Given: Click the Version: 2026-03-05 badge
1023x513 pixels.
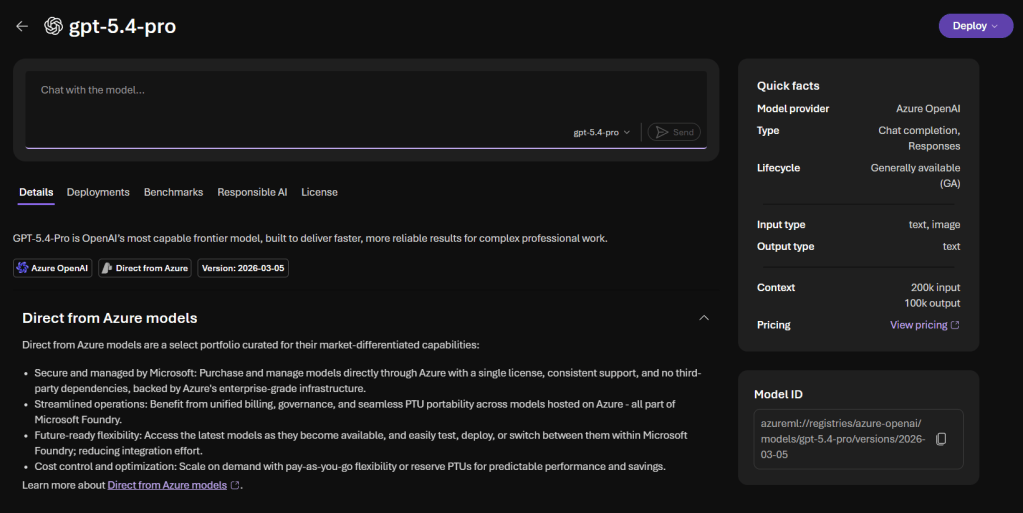Looking at the screenshot, I should click(x=244, y=268).
